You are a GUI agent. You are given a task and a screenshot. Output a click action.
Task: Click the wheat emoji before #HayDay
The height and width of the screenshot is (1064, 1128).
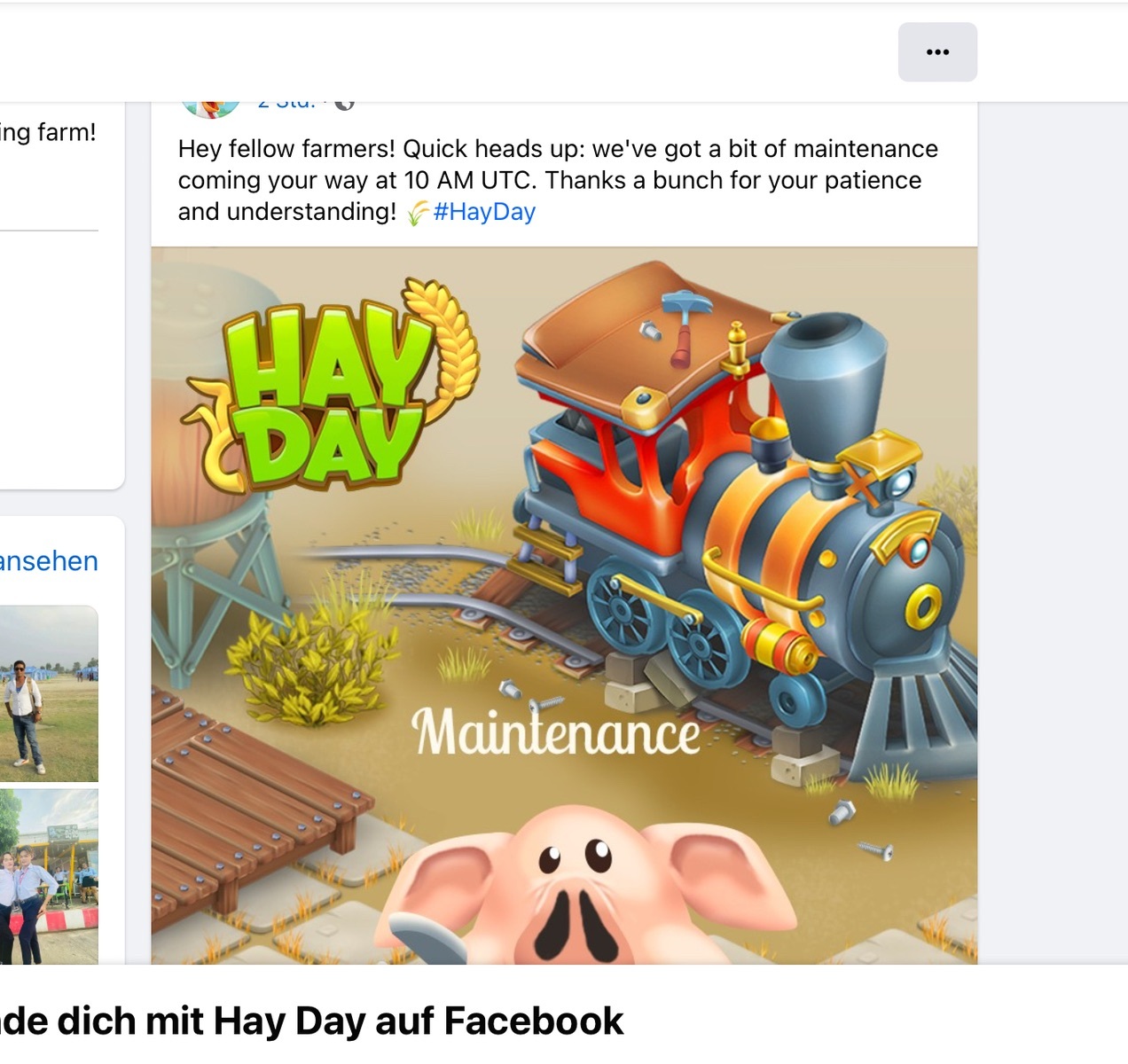pos(418,213)
